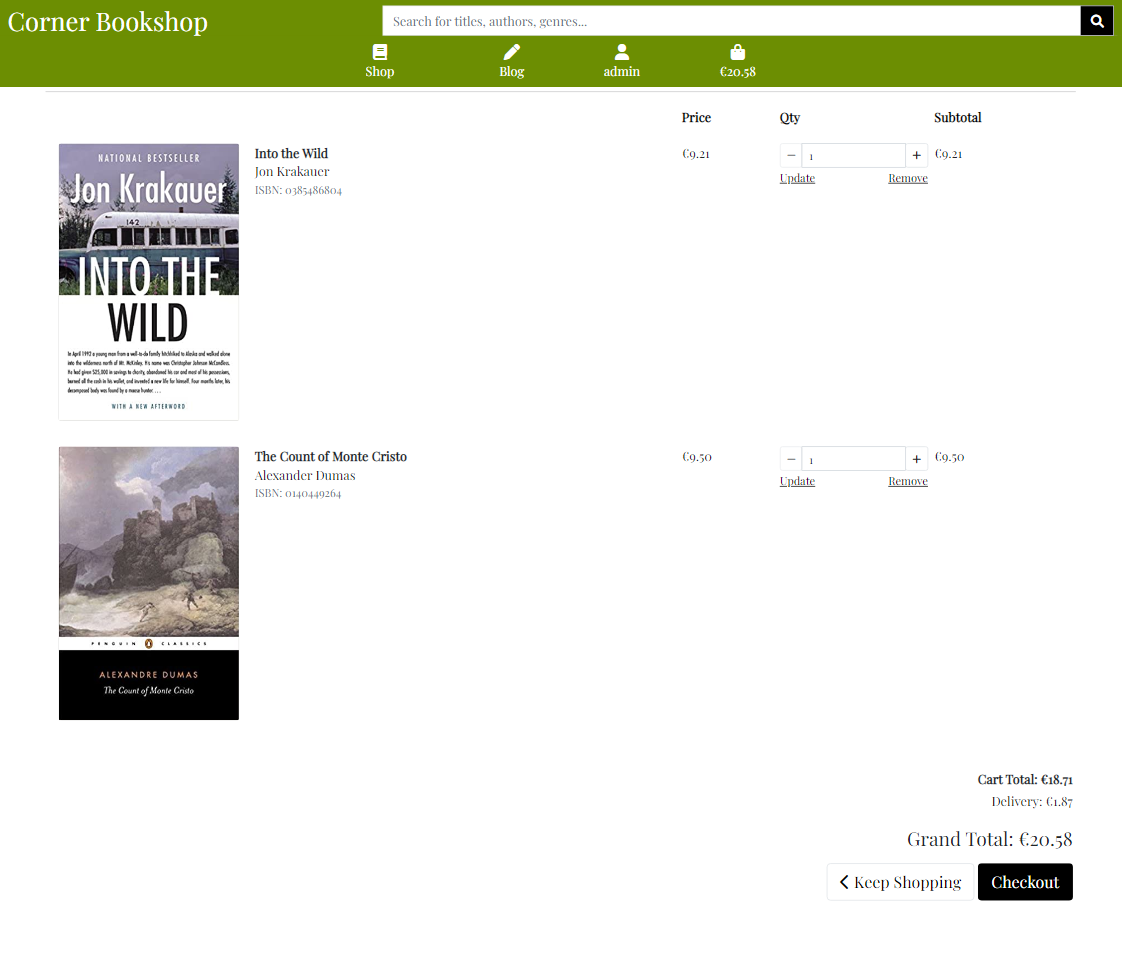
Task: Open the shopping bag cart icon
Action: [x=738, y=52]
